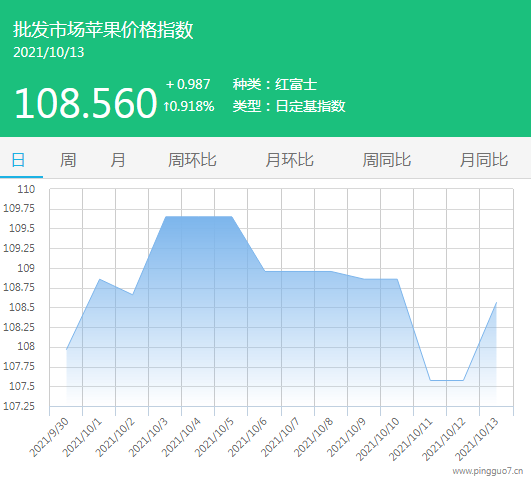Switch to the 周 weekly tab

pos(68,160)
